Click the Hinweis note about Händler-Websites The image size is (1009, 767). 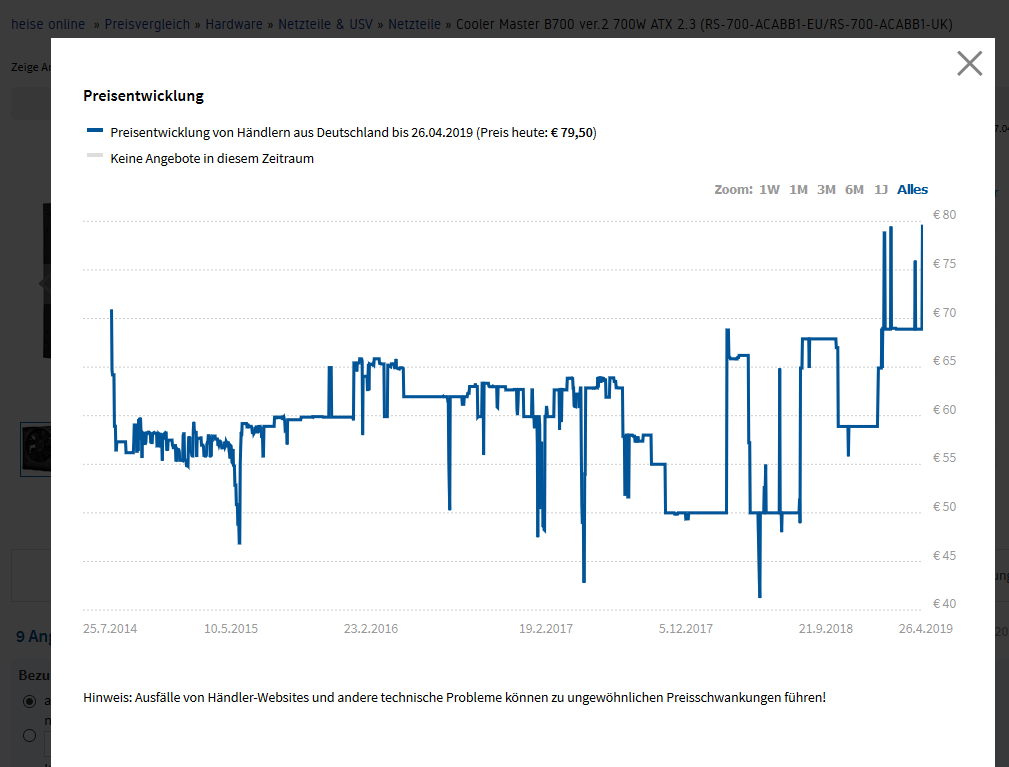pos(454,698)
